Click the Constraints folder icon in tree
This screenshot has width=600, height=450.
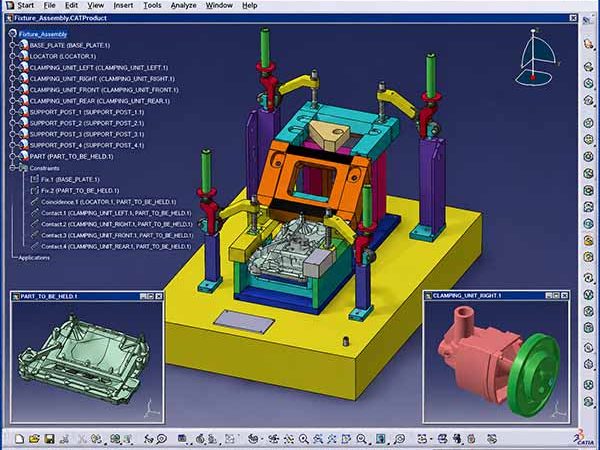(24, 168)
